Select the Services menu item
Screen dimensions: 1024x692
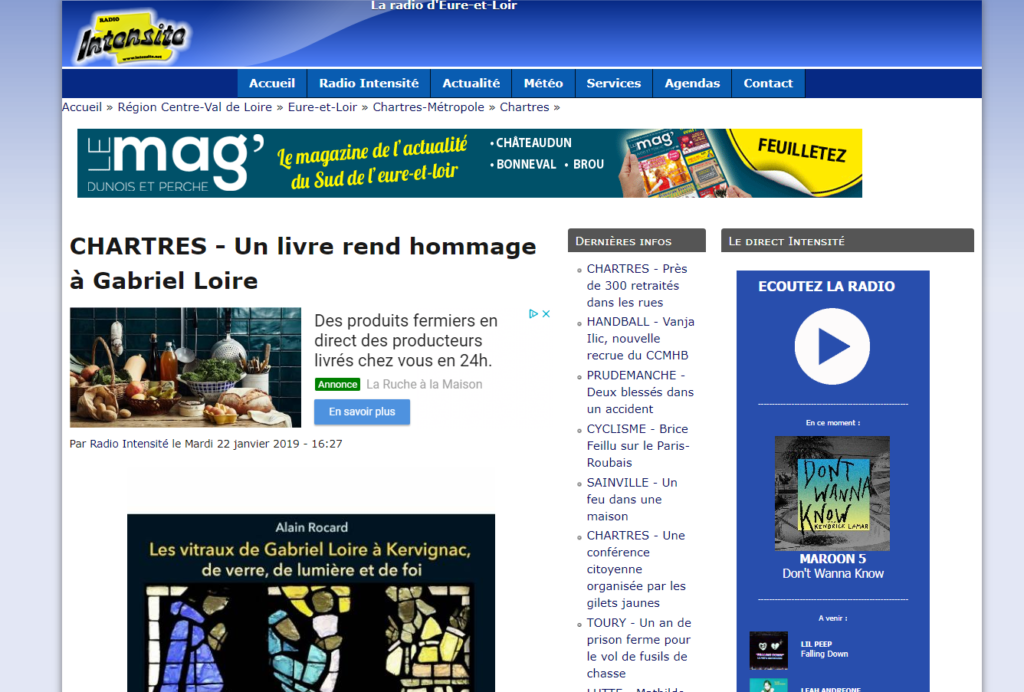pyautogui.click(x=614, y=84)
